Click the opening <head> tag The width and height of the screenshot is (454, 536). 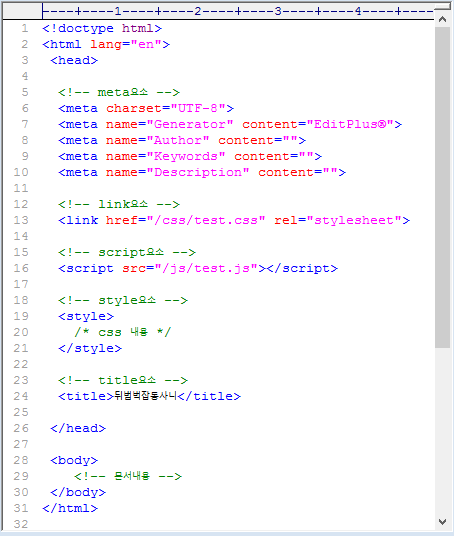pyautogui.click(x=74, y=61)
